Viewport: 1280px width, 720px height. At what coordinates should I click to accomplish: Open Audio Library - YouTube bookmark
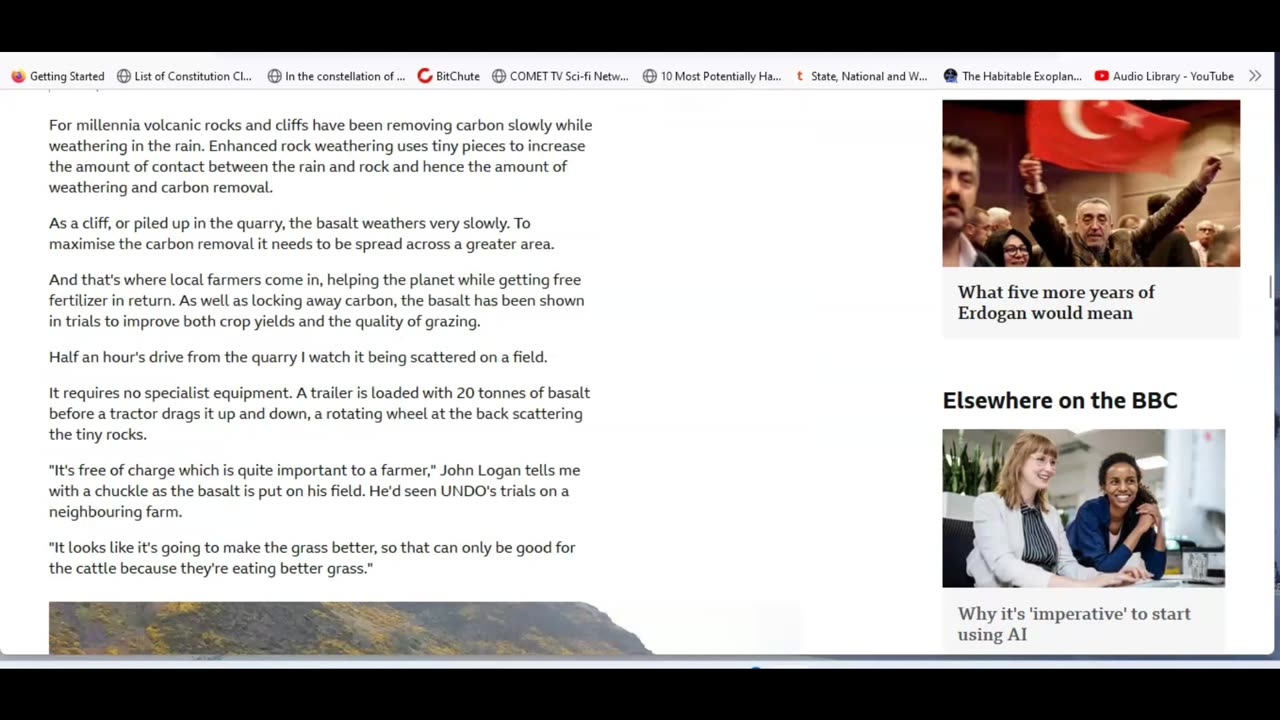coord(1164,76)
